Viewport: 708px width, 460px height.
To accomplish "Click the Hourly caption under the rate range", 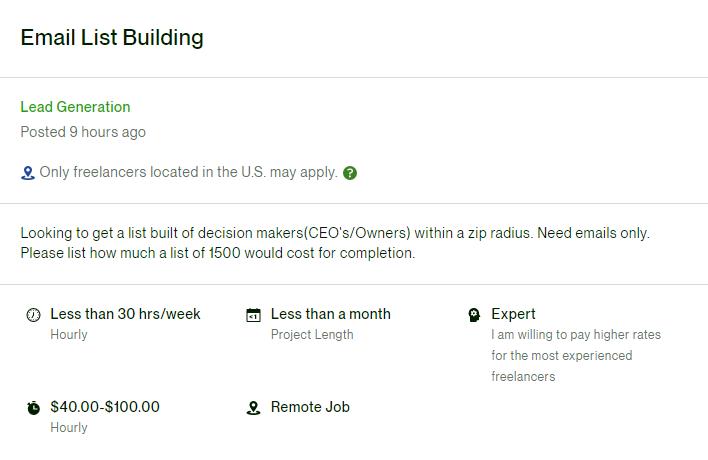I will coord(69,428).
